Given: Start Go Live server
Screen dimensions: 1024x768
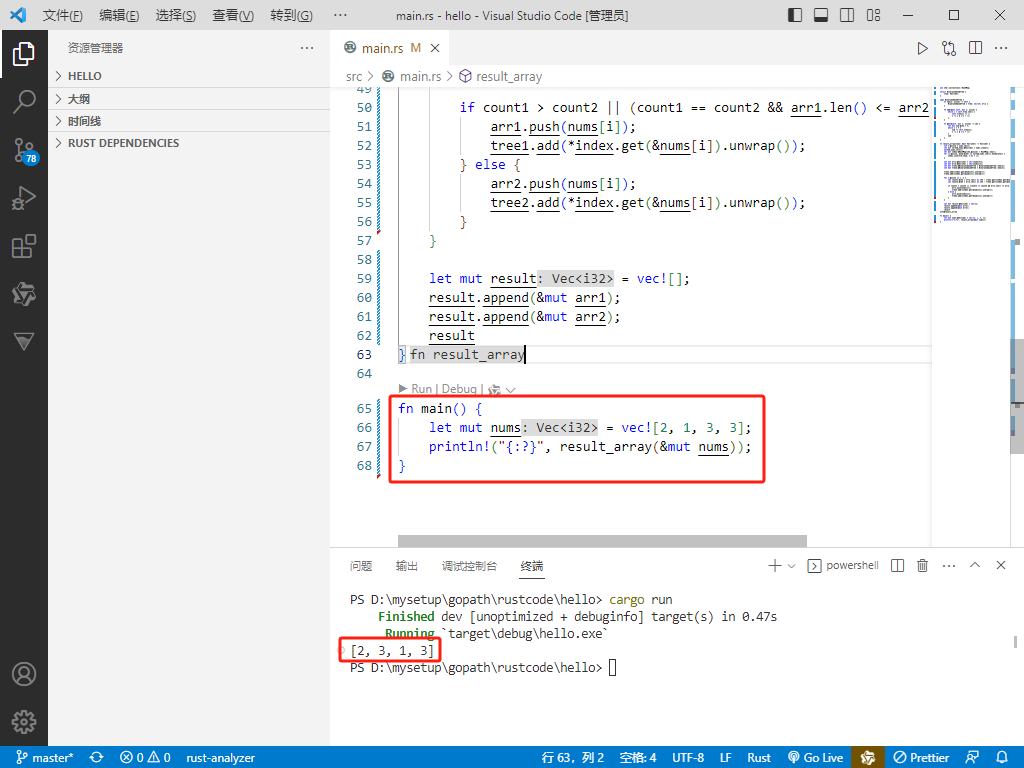Looking at the screenshot, I should (x=816, y=758).
